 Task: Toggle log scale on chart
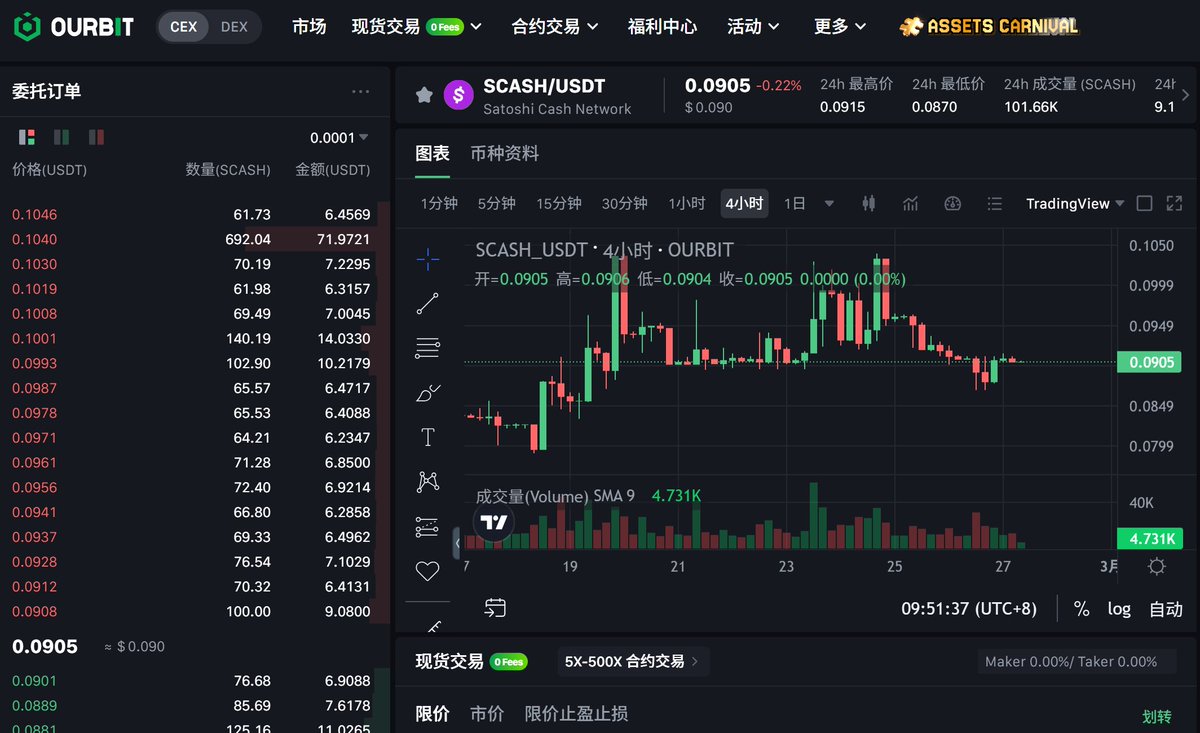(x=1119, y=608)
